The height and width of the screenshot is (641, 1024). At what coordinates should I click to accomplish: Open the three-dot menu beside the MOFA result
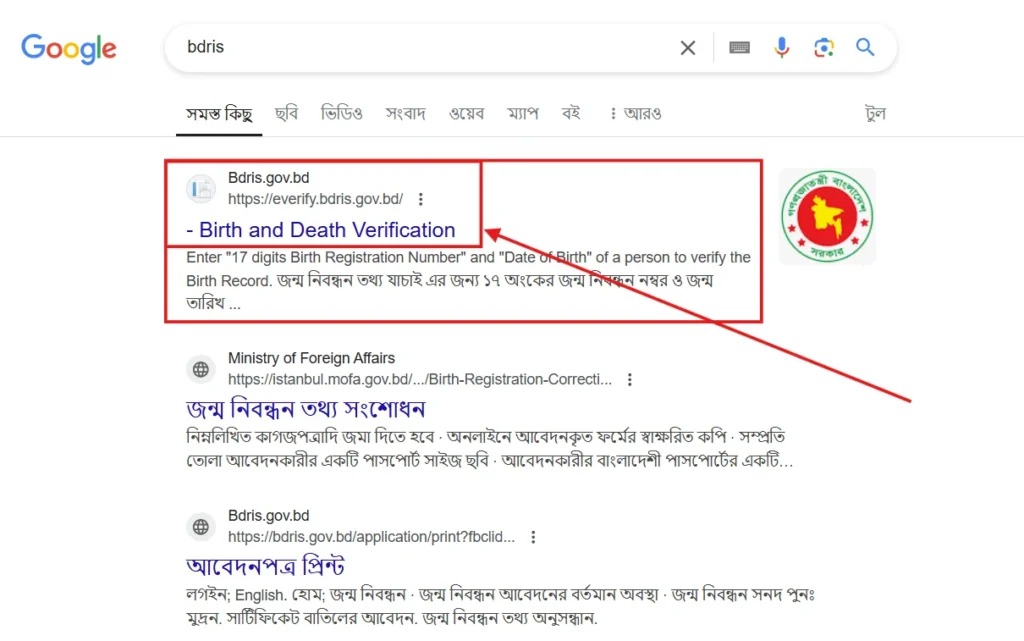coord(630,379)
